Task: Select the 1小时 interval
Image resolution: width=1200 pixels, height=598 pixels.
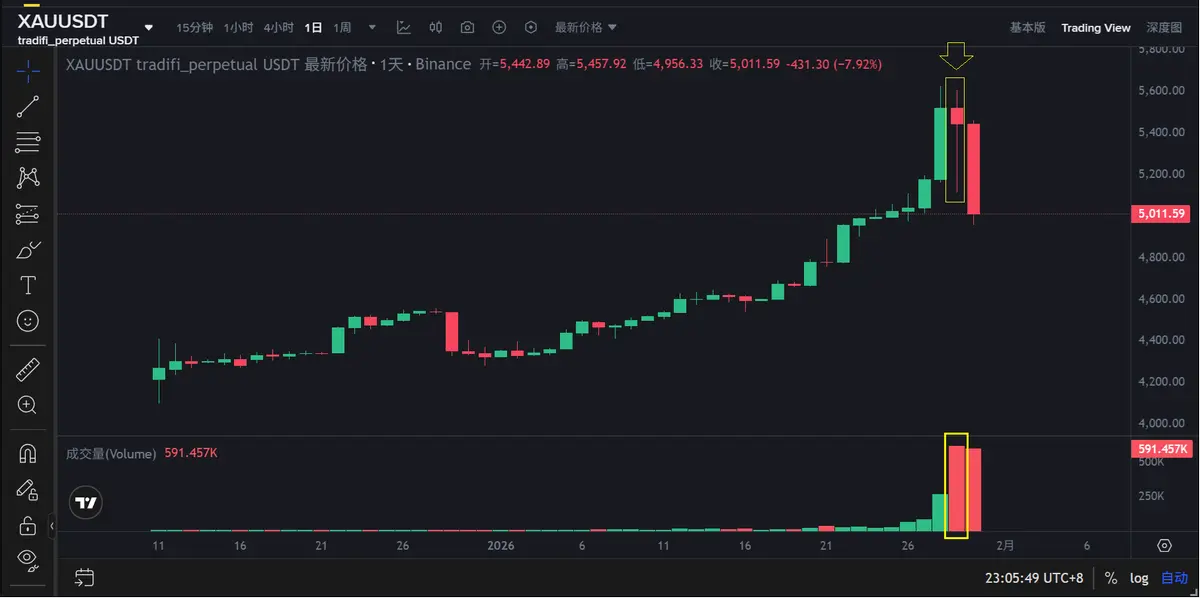Action: point(239,28)
